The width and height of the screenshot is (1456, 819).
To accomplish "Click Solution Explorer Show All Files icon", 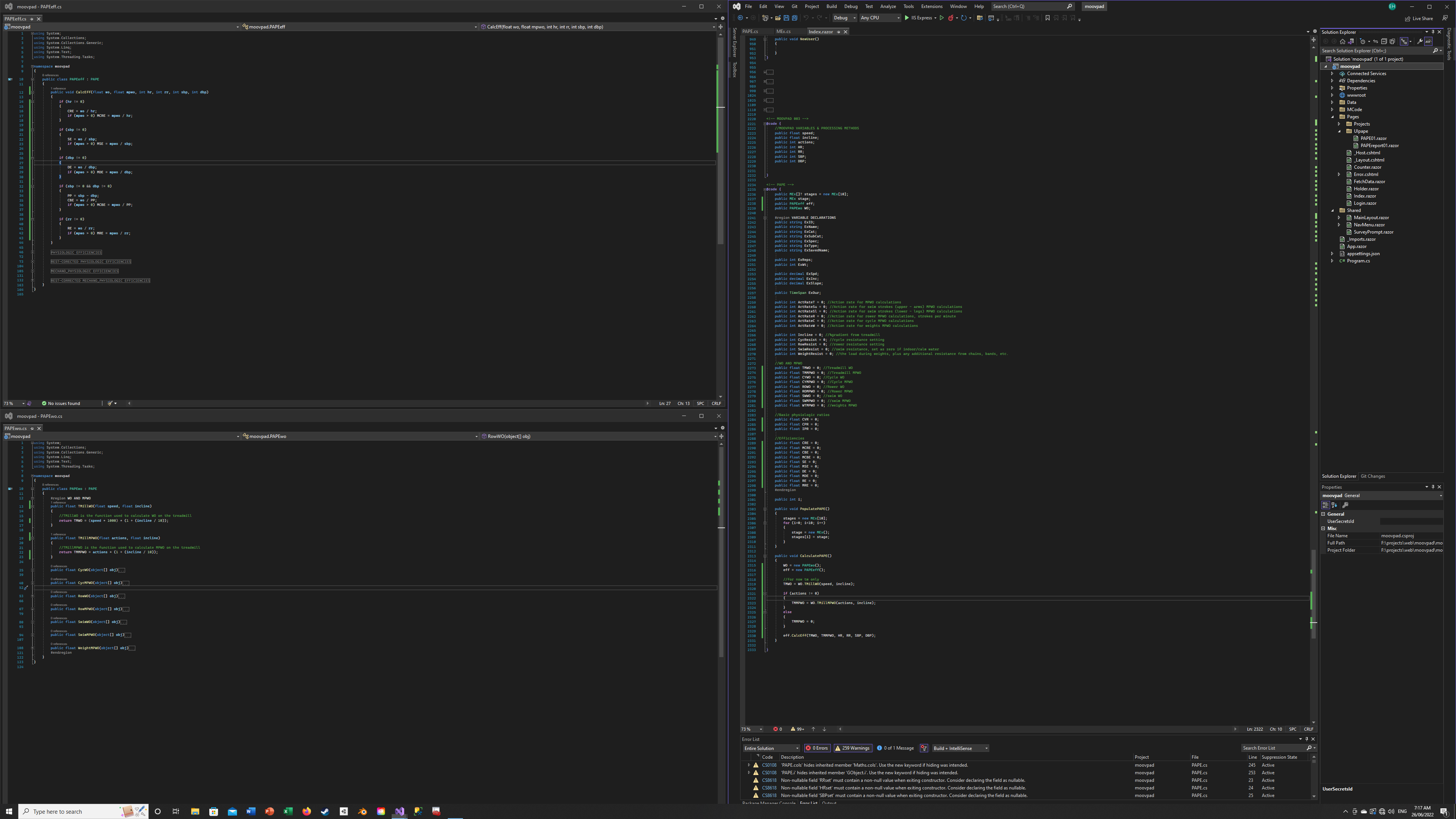I will tap(1392, 41).
